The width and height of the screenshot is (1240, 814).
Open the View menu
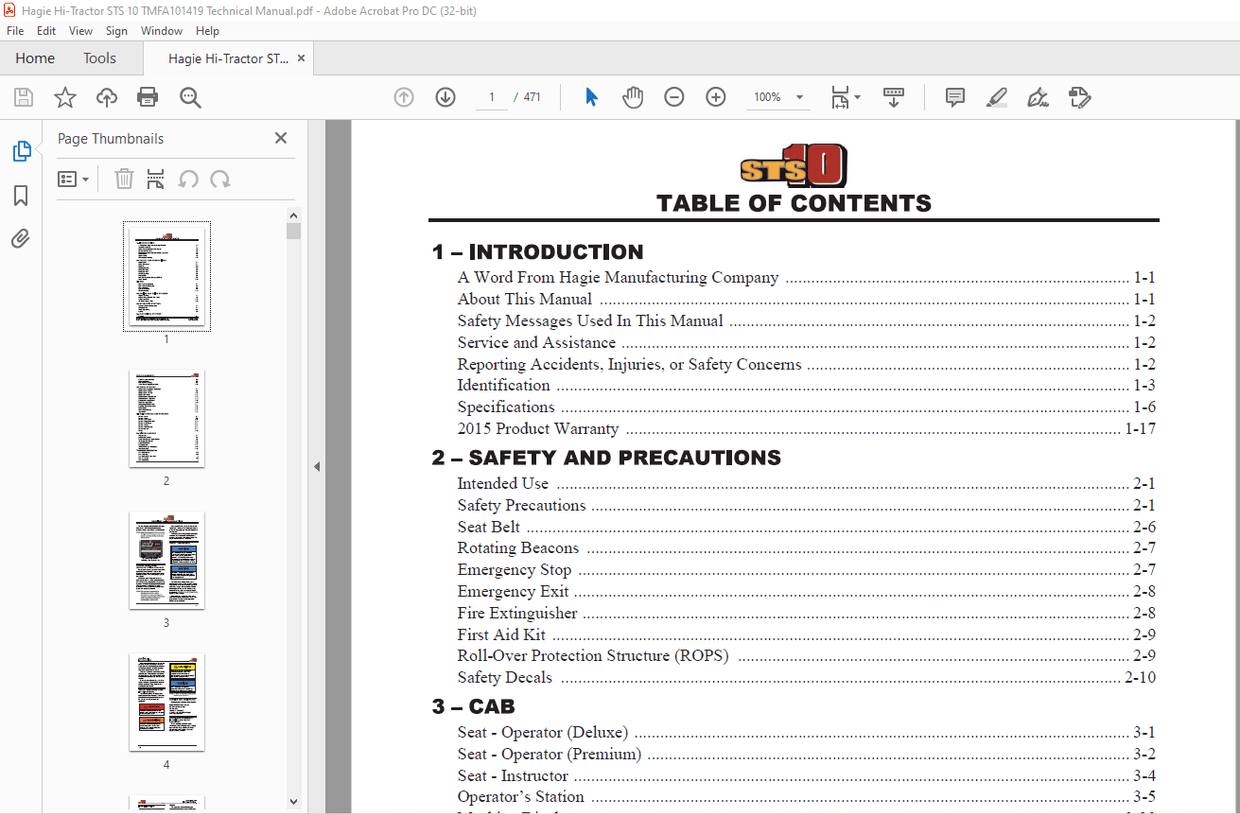coord(80,30)
